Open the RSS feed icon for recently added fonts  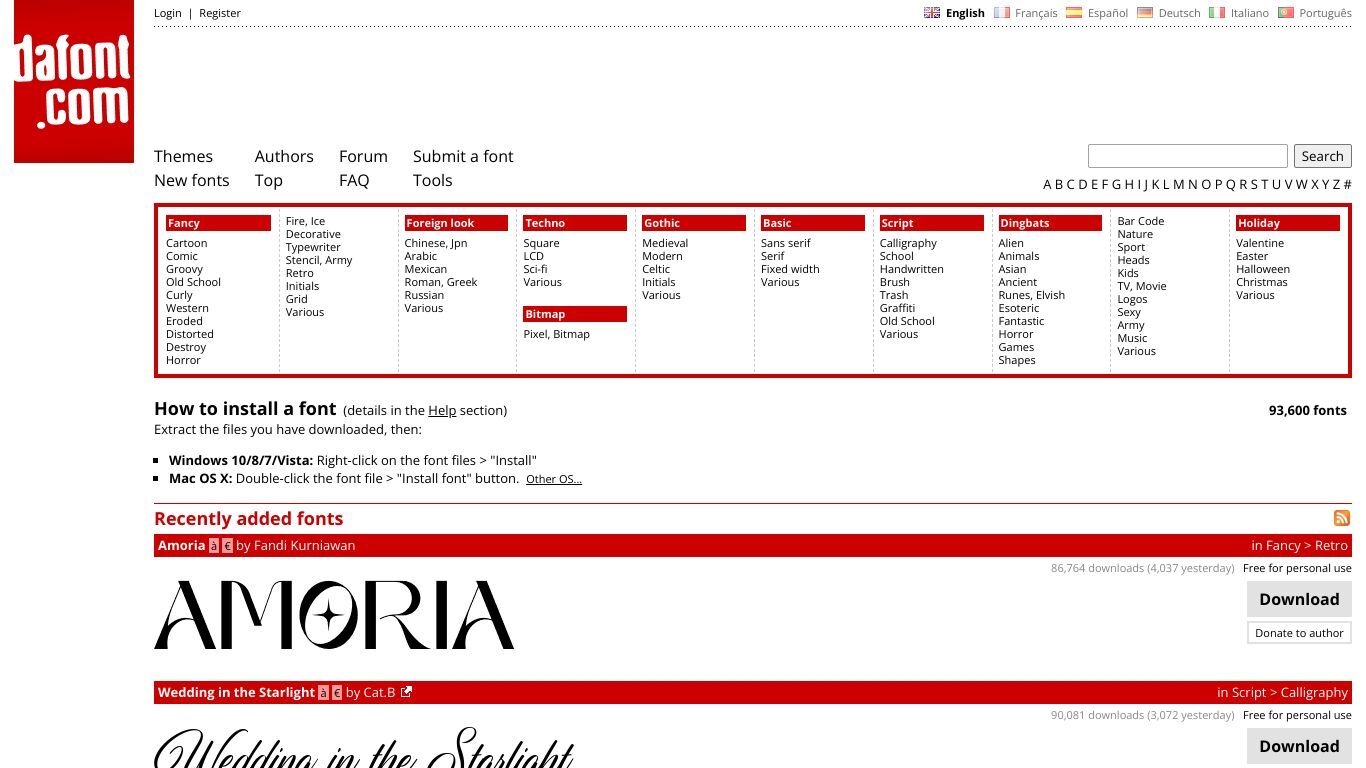pos(1342,518)
